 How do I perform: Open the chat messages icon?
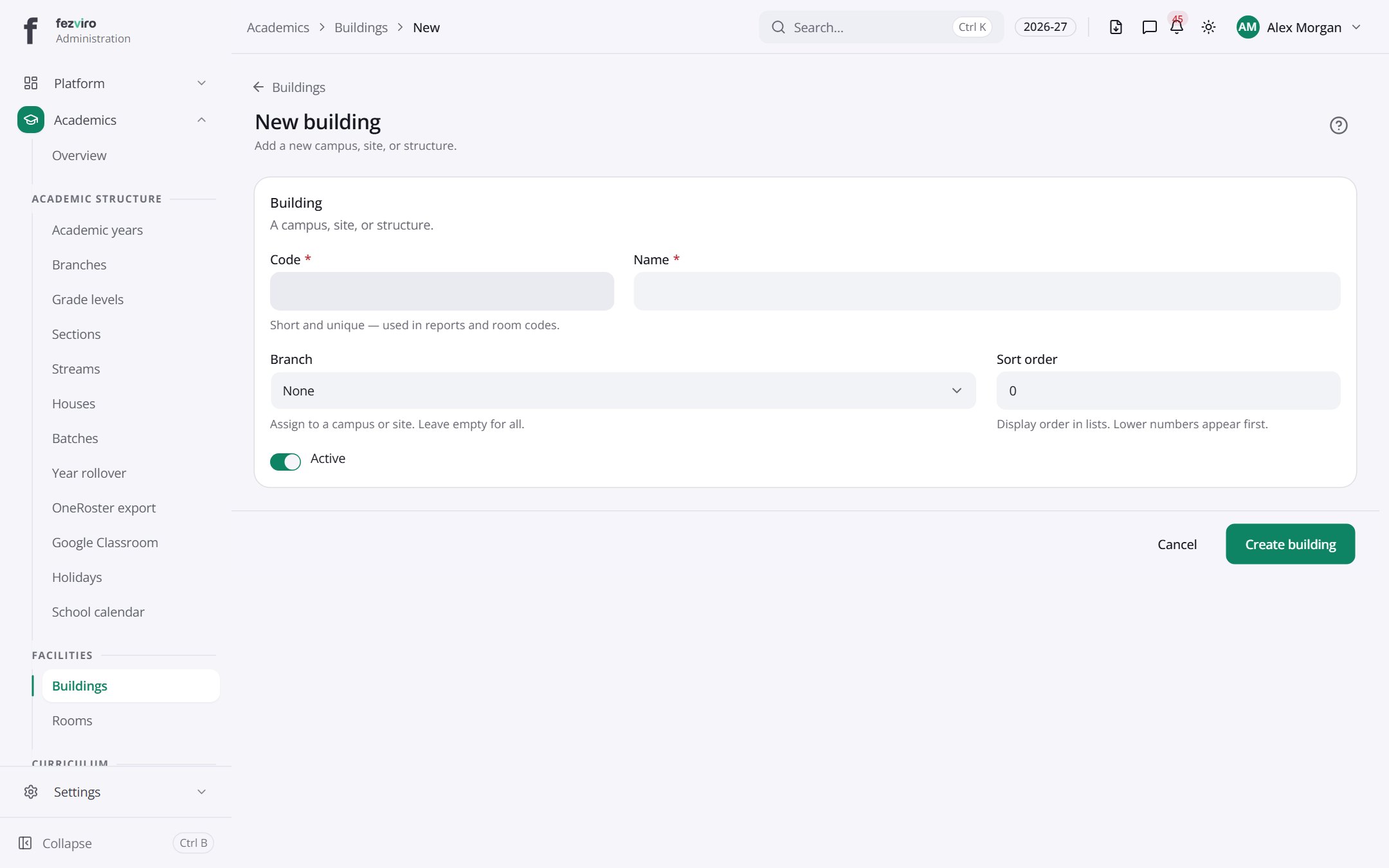point(1149,27)
